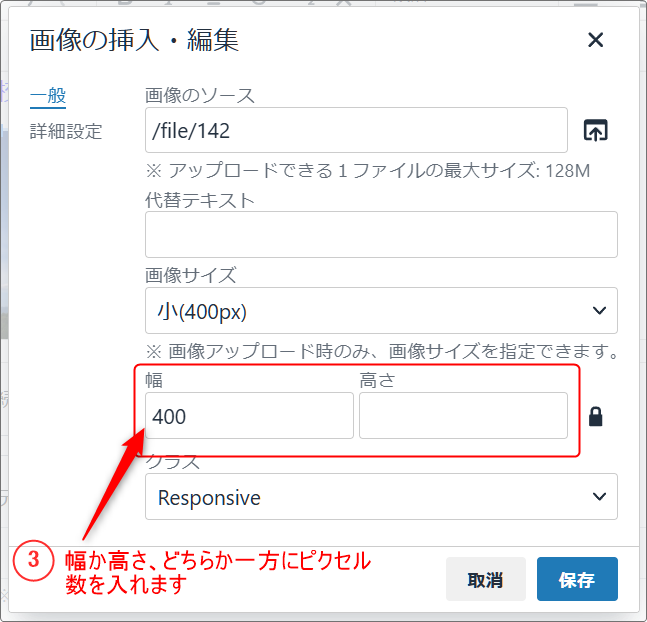Open the Responsive class dropdown

point(381,497)
